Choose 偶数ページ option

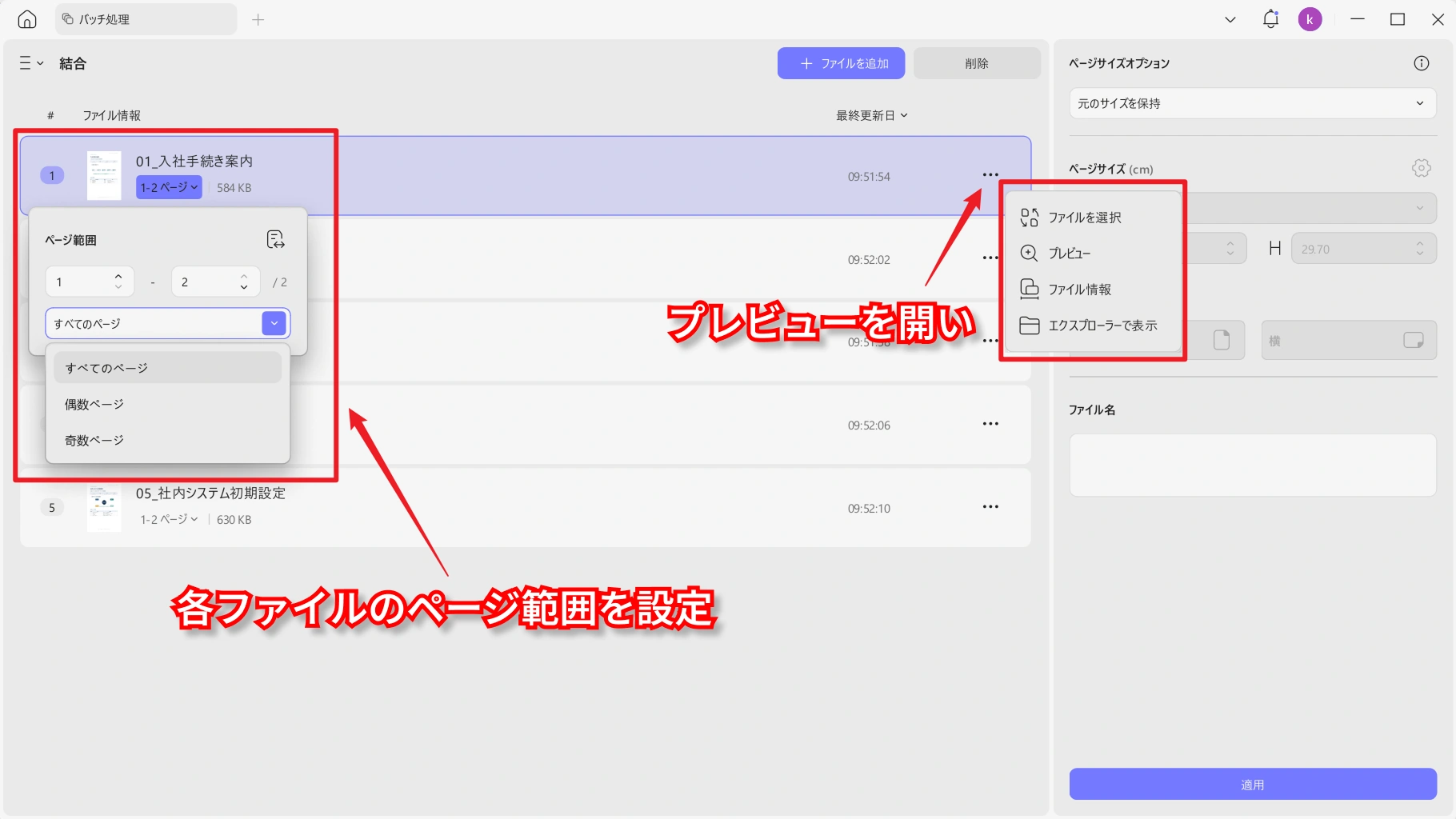point(167,404)
